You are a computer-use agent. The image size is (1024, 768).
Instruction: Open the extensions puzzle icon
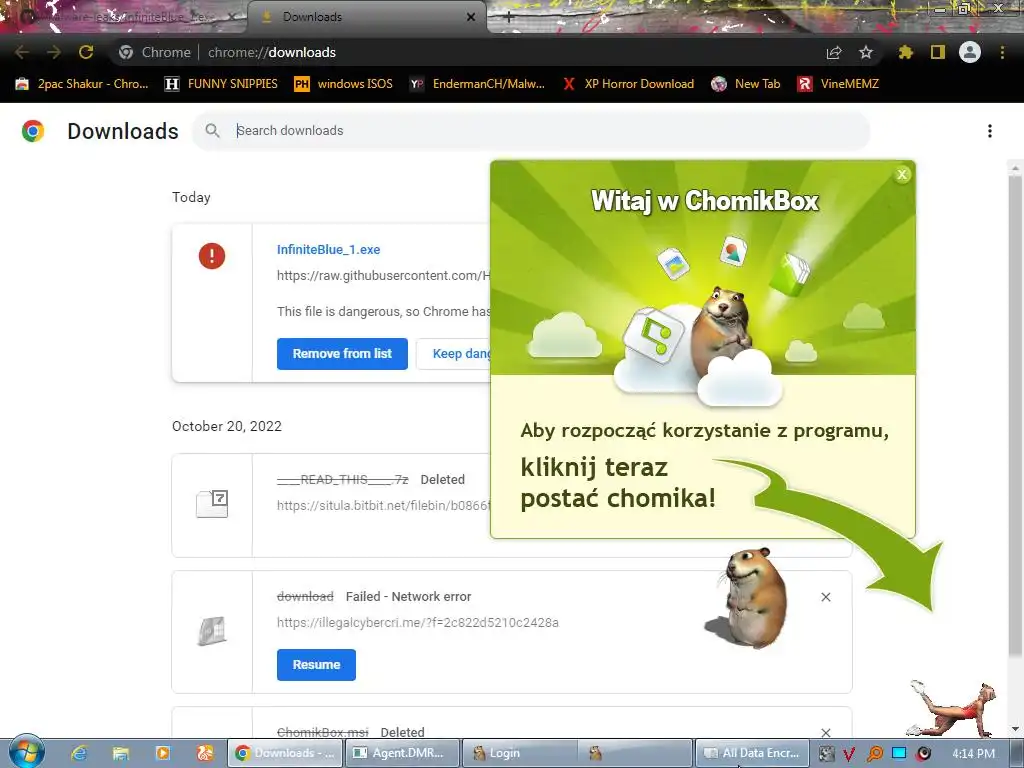905,52
